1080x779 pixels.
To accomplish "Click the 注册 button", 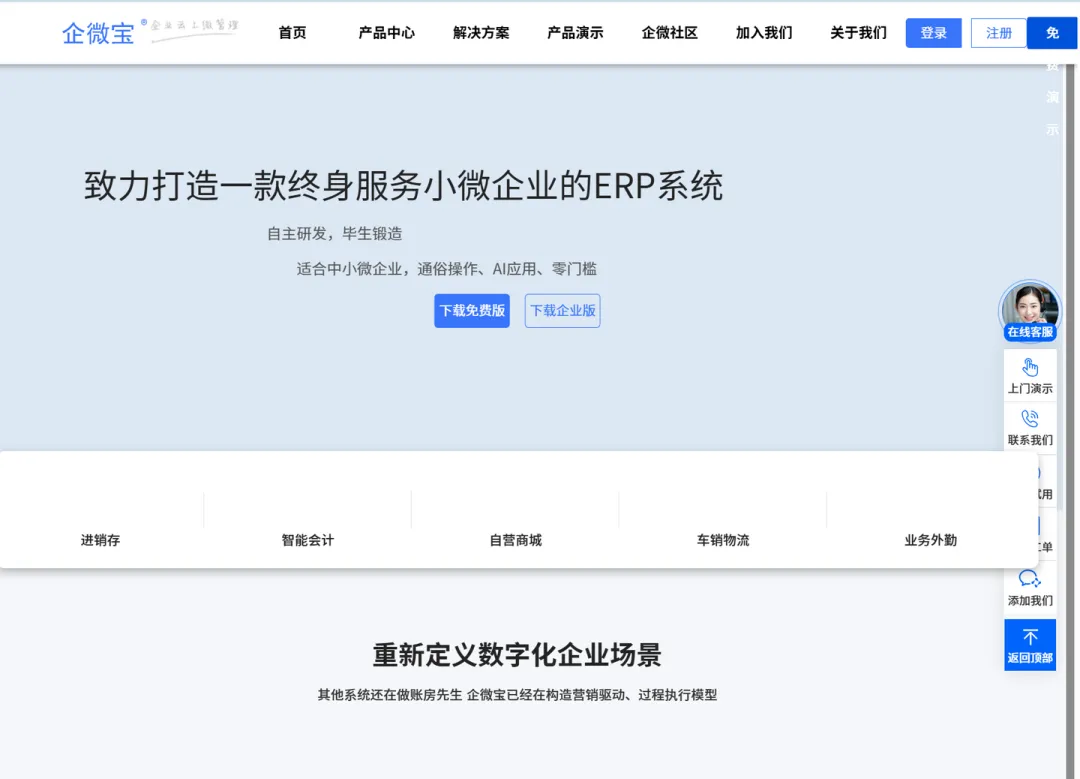I will click(999, 33).
